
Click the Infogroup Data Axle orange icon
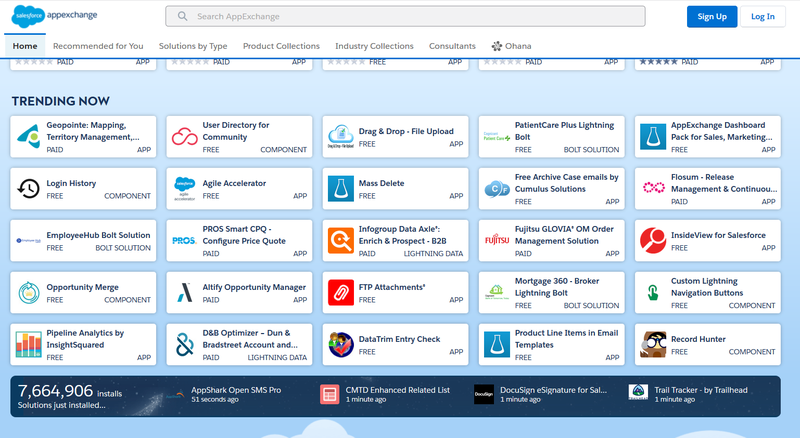click(x=341, y=240)
